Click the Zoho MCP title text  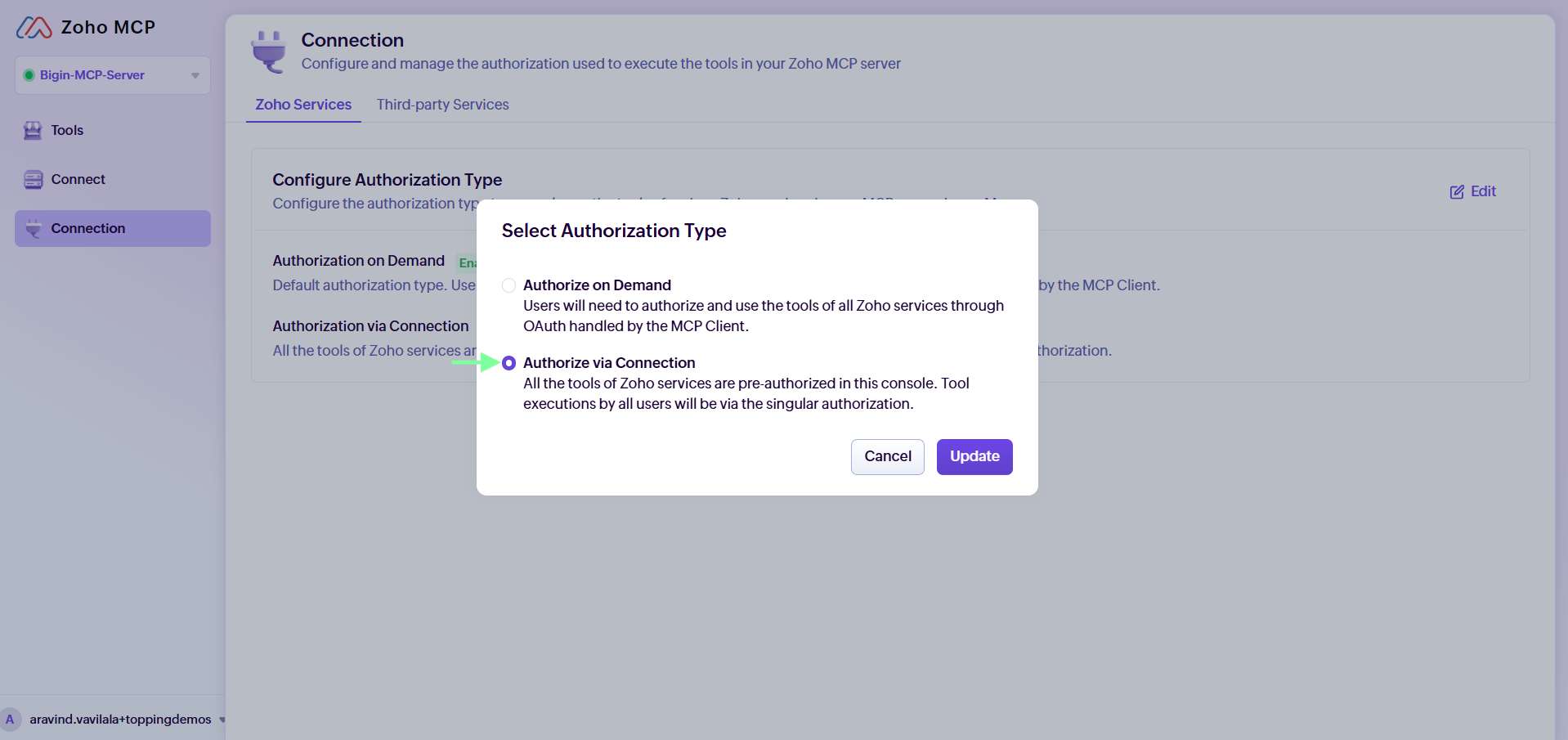coord(108,28)
